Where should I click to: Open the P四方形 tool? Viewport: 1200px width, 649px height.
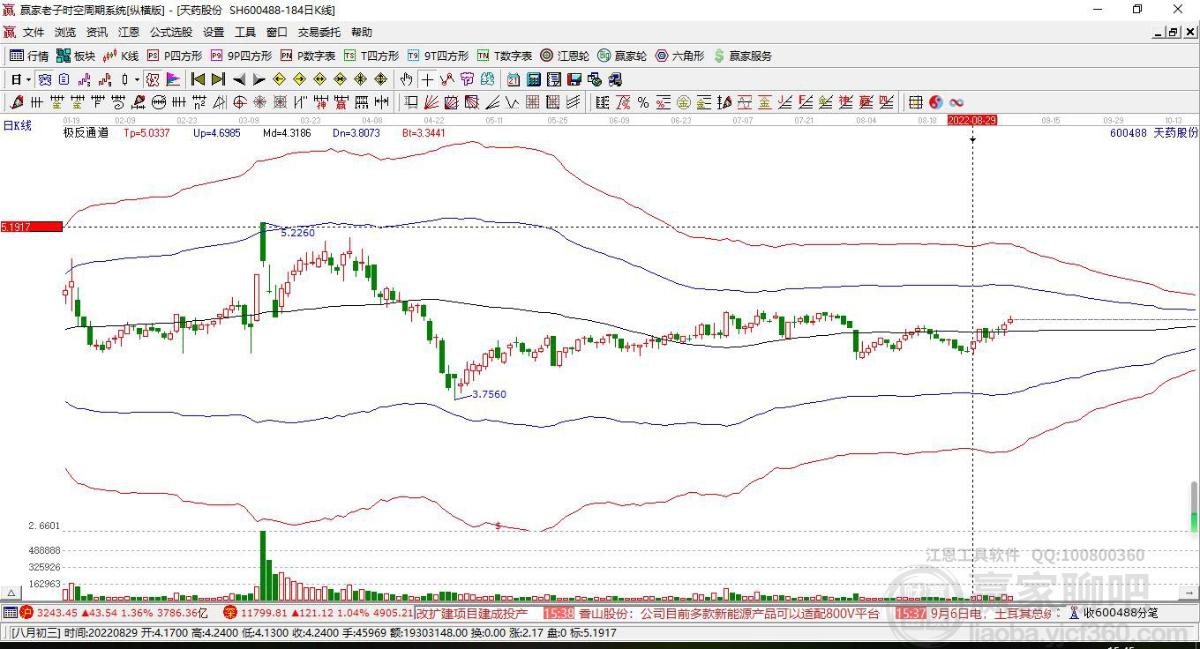(175, 56)
